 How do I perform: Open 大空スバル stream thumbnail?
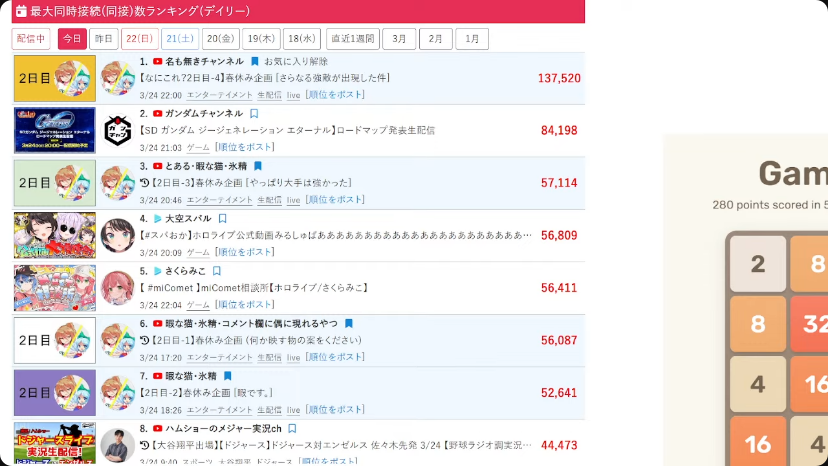coord(55,236)
